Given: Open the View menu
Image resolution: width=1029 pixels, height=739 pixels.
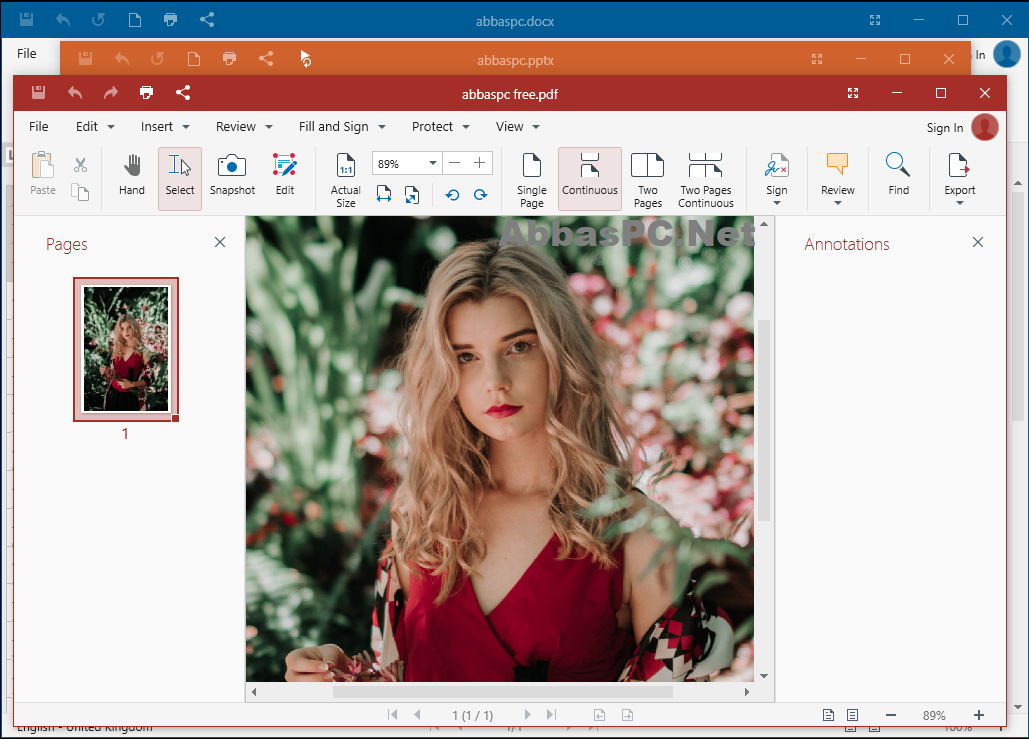Looking at the screenshot, I should click(517, 127).
